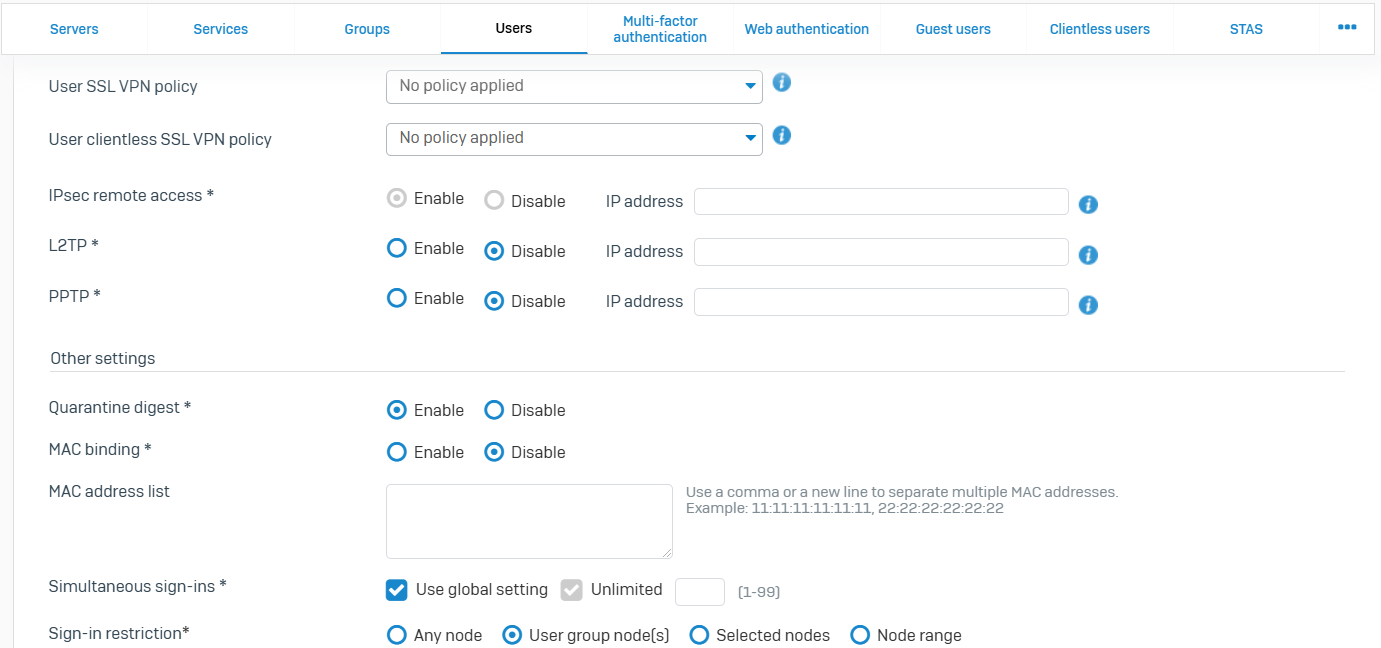Click info icon beside User SSL VPN policy

pos(782,83)
